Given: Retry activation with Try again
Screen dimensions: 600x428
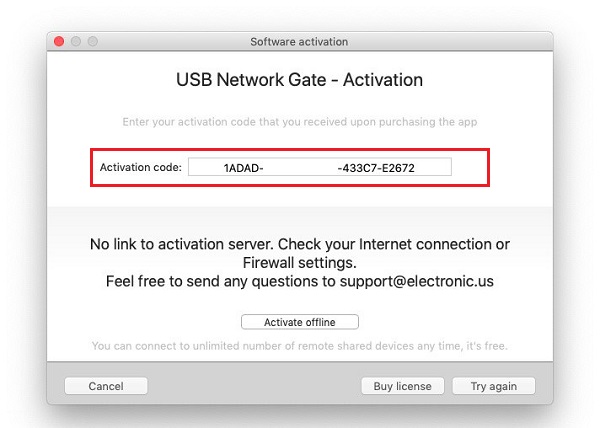Looking at the screenshot, I should pos(494,386).
